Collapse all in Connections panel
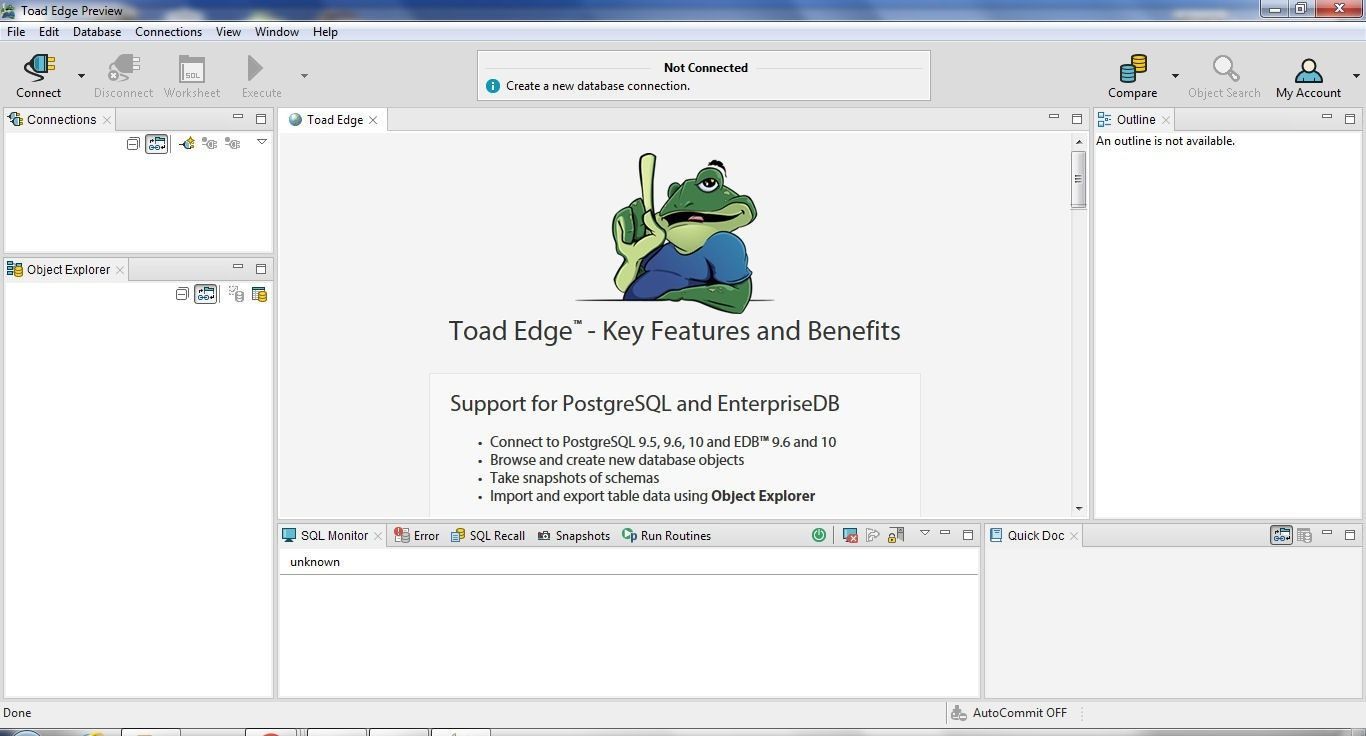The height and width of the screenshot is (736, 1366). click(133, 144)
